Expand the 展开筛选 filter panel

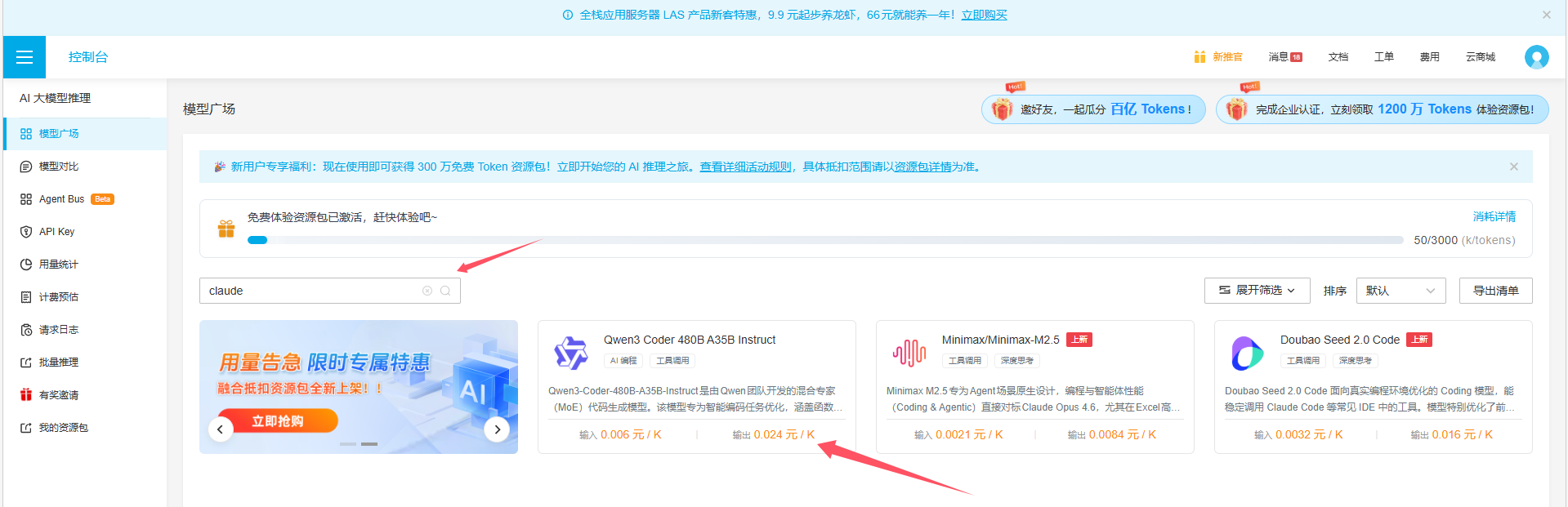1257,291
